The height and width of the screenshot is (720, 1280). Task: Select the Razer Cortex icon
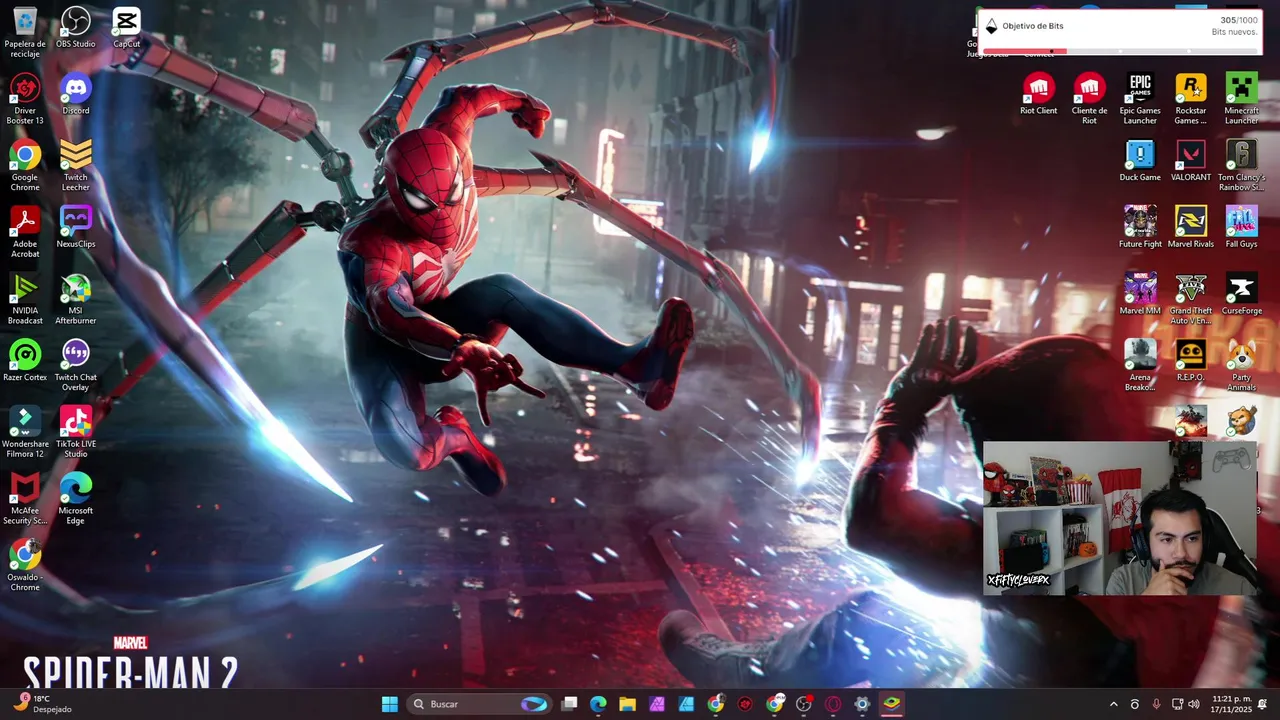(25, 361)
